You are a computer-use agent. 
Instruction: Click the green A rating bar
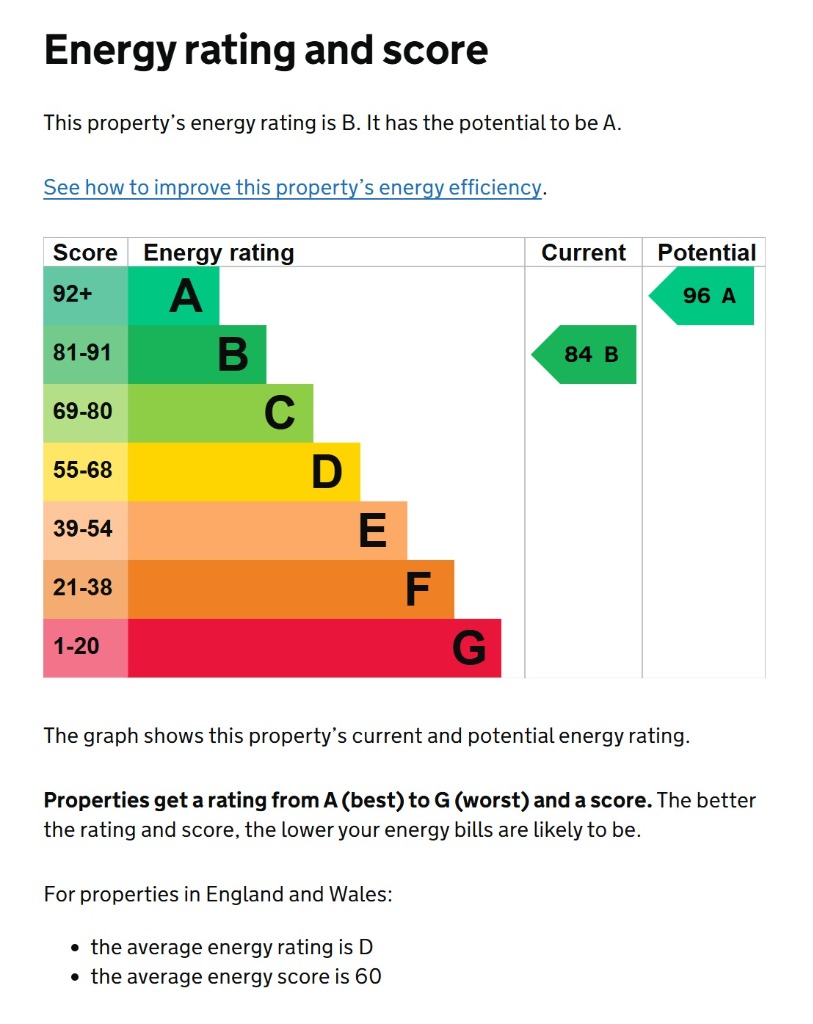coord(174,296)
